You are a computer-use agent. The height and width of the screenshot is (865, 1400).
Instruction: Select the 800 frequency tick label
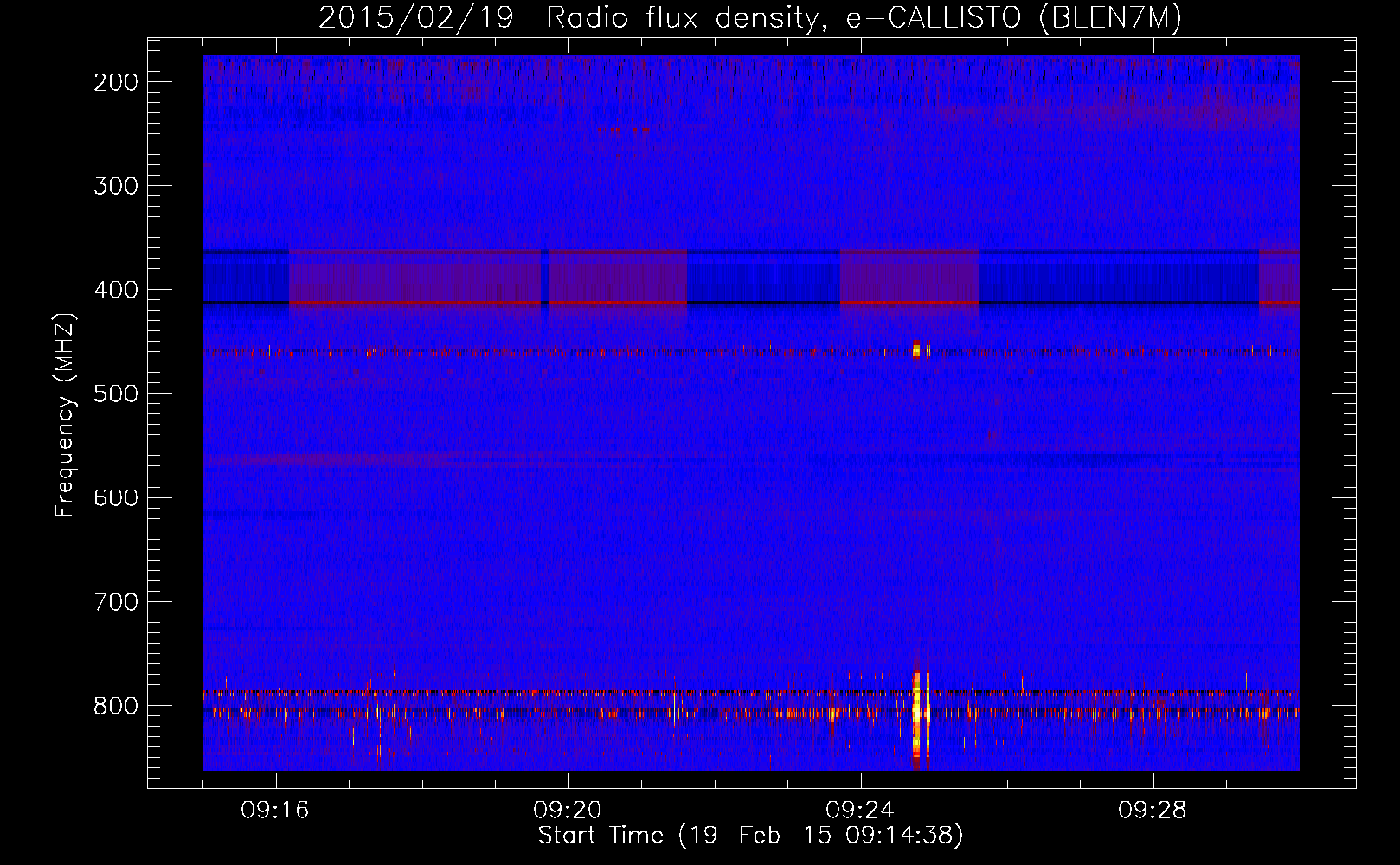pyautogui.click(x=115, y=705)
